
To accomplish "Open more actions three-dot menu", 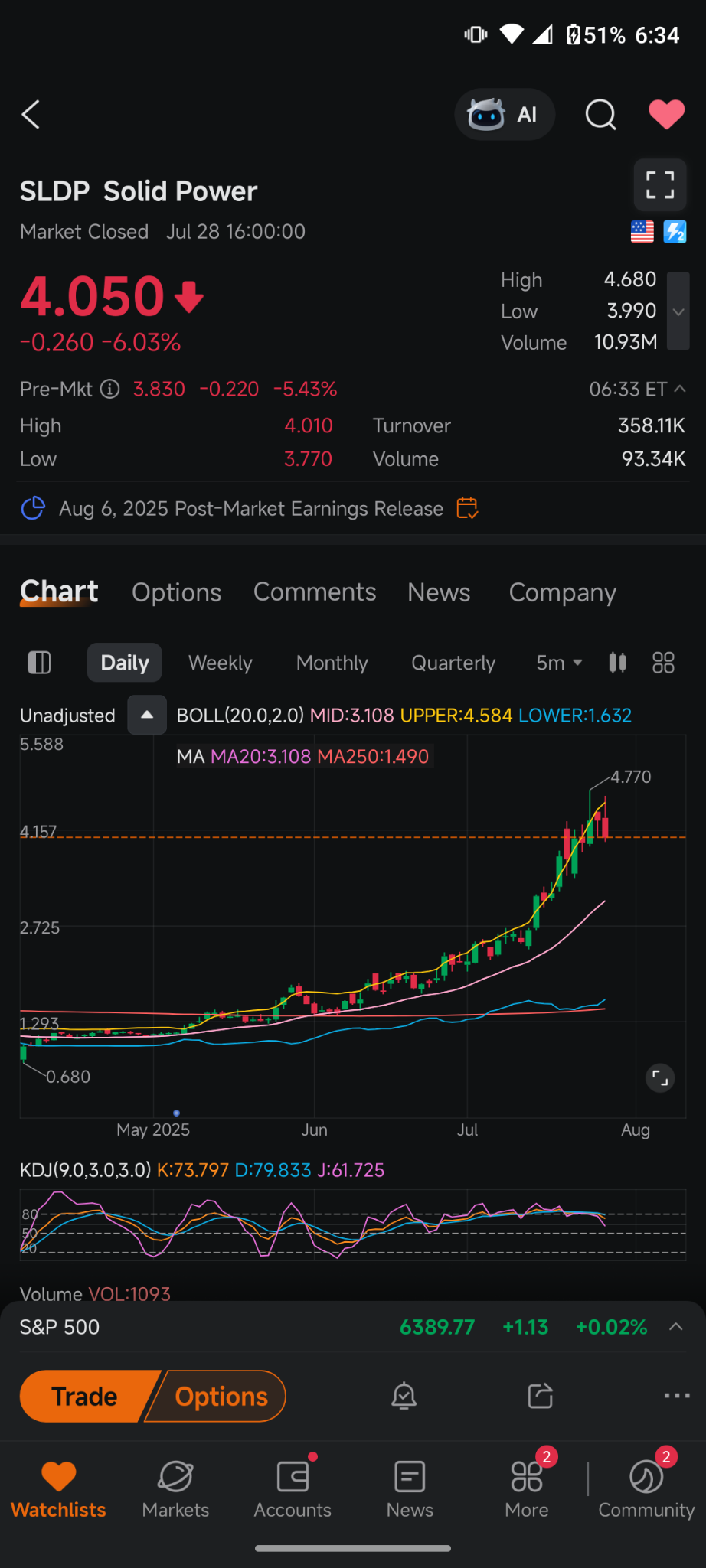I will [677, 1397].
